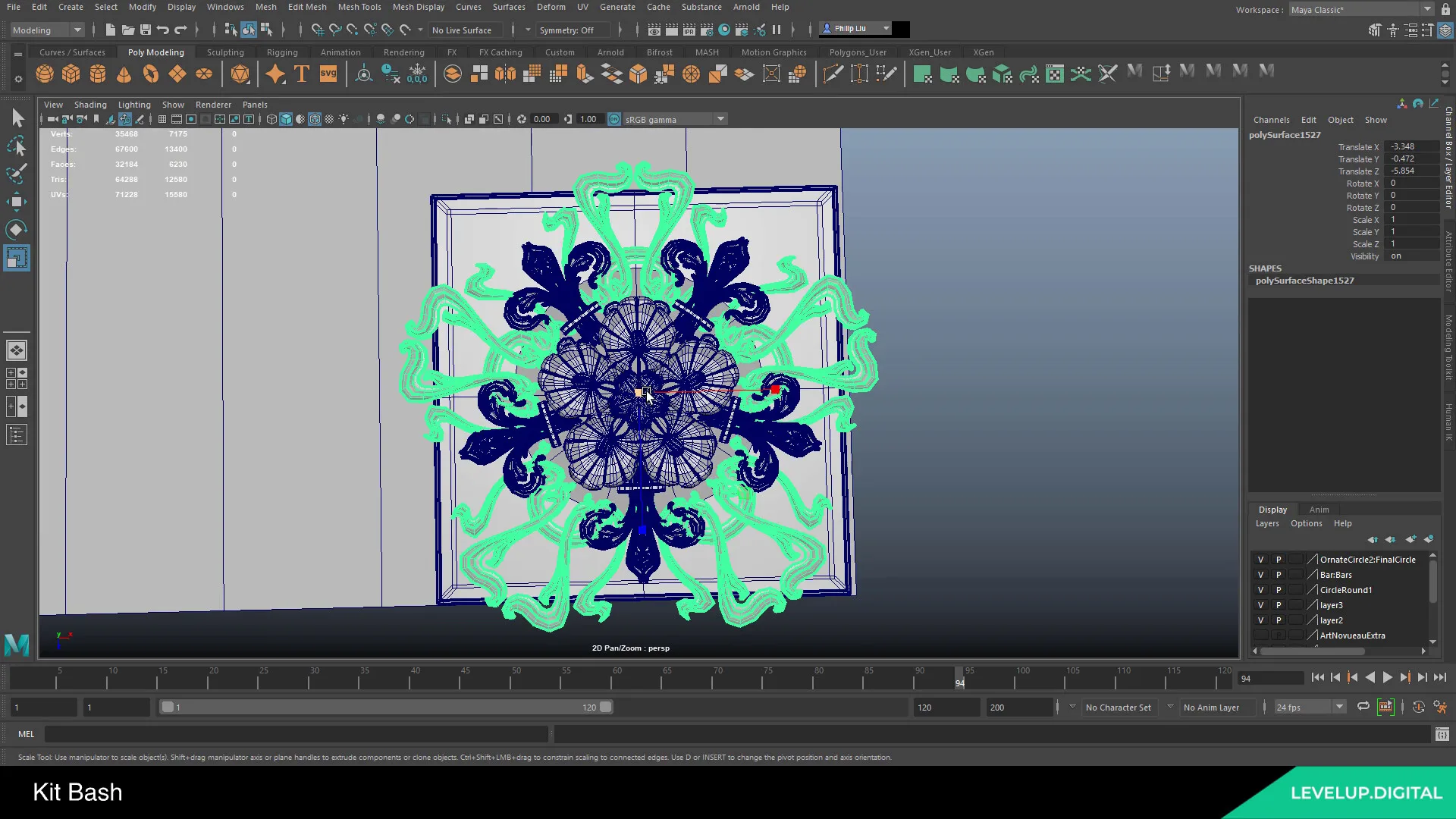Pick the Scale tool in the toolbox
This screenshot has height=819, width=1456.
(x=15, y=258)
